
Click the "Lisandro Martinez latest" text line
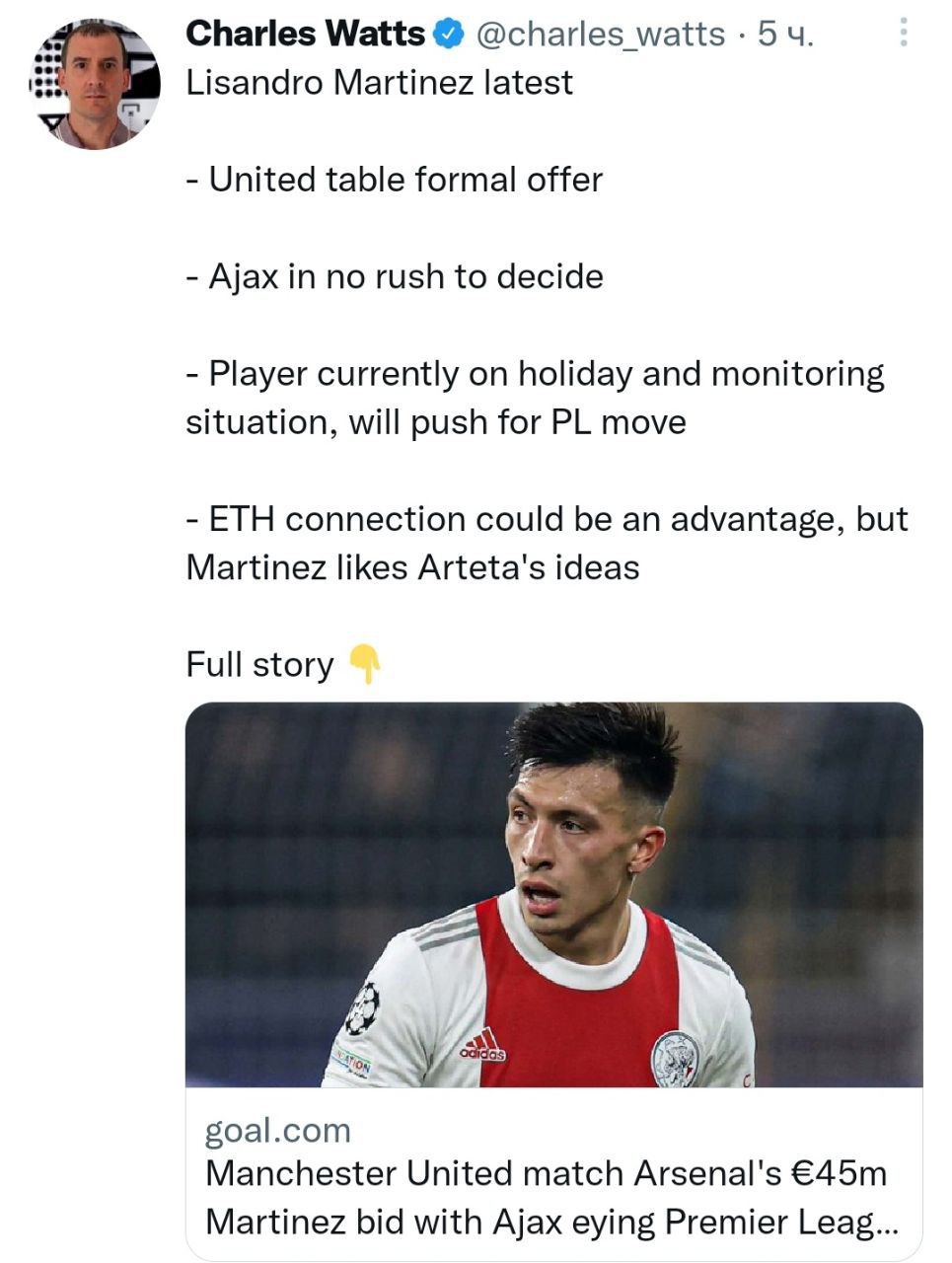click(x=379, y=82)
